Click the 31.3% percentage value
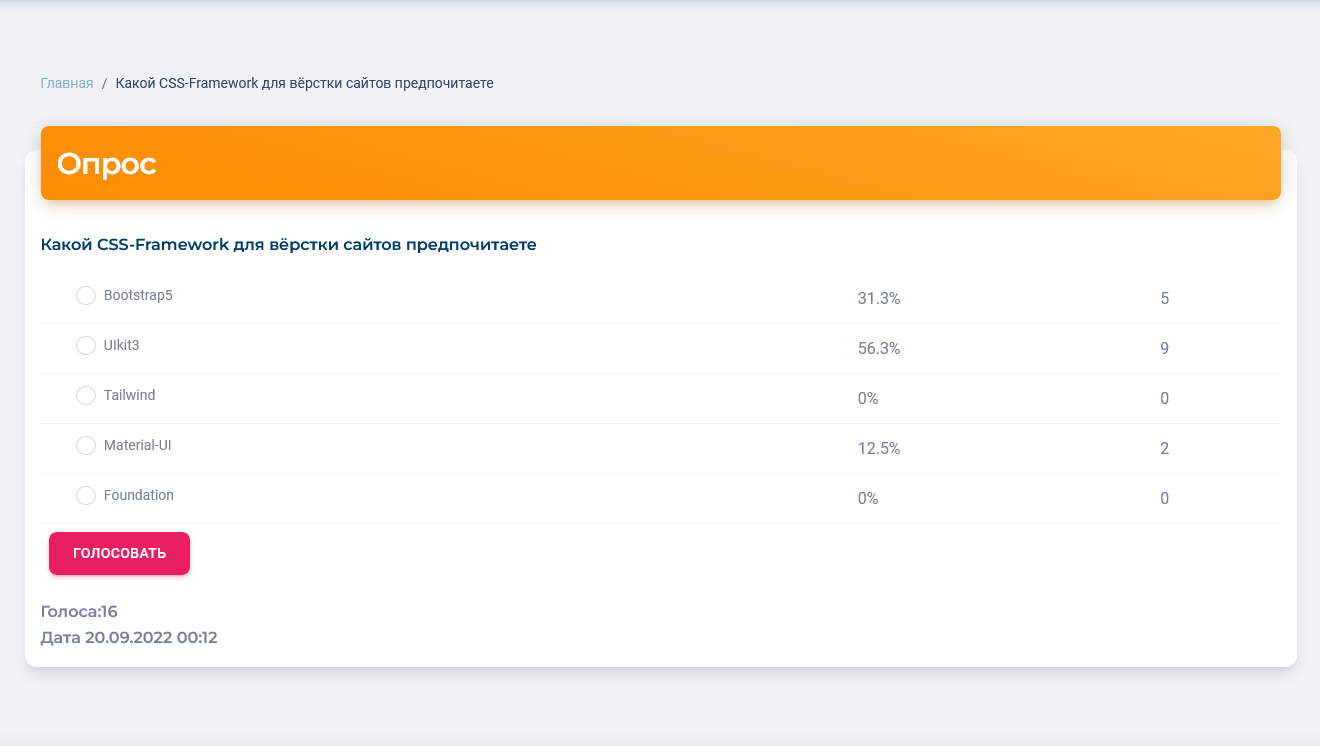Viewport: 1320px width, 746px height. click(879, 298)
